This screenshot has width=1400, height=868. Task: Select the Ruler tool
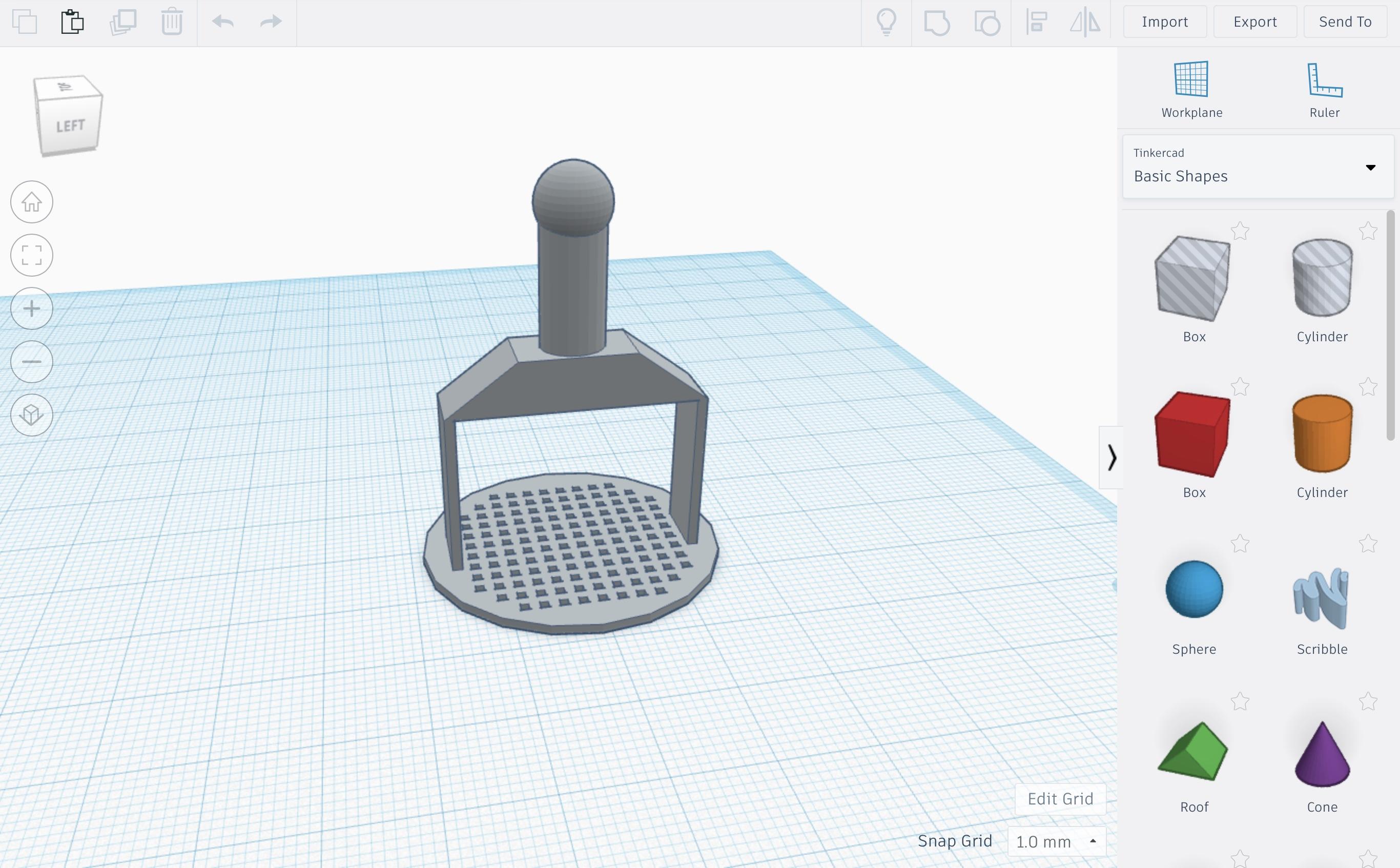[1324, 90]
